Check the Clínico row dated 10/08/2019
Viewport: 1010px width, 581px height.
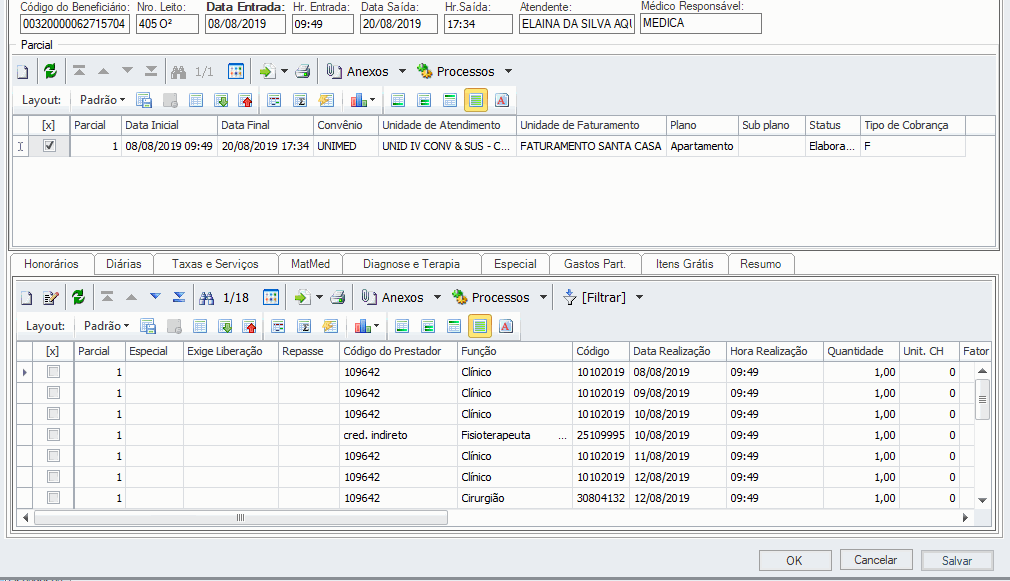coord(53,414)
